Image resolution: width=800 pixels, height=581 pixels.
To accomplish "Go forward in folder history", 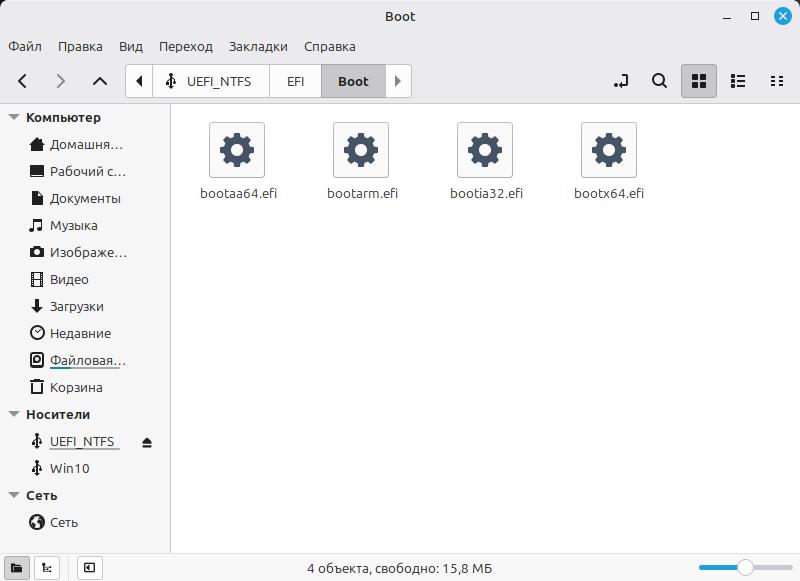I will tap(61, 81).
